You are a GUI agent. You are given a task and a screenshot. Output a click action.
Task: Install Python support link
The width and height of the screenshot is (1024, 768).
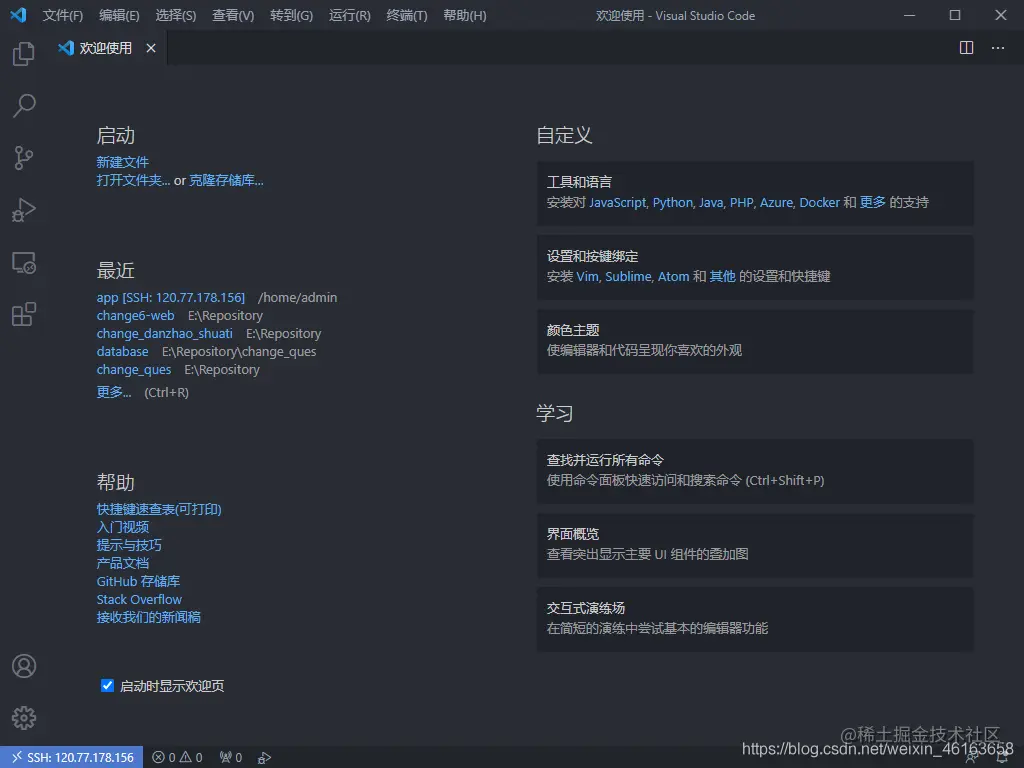click(x=672, y=202)
